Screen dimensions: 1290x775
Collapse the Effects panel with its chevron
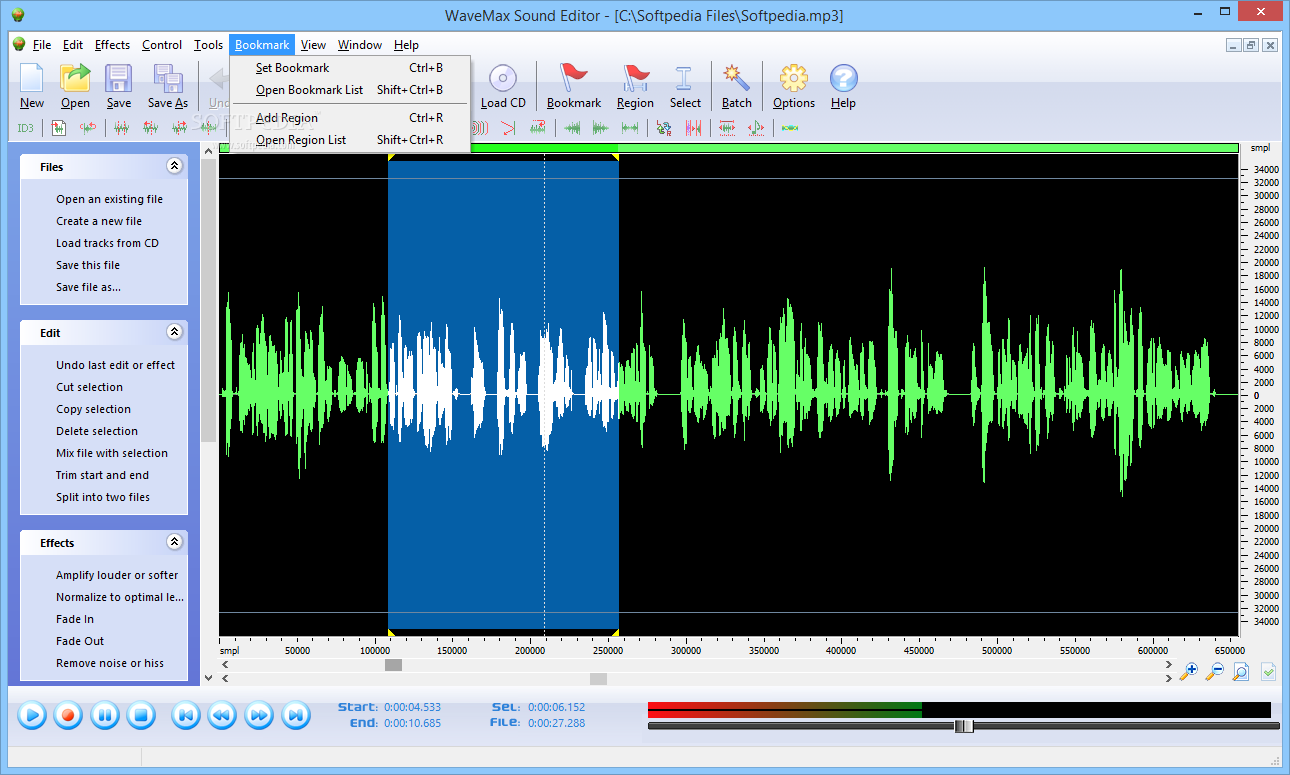[x=175, y=542]
